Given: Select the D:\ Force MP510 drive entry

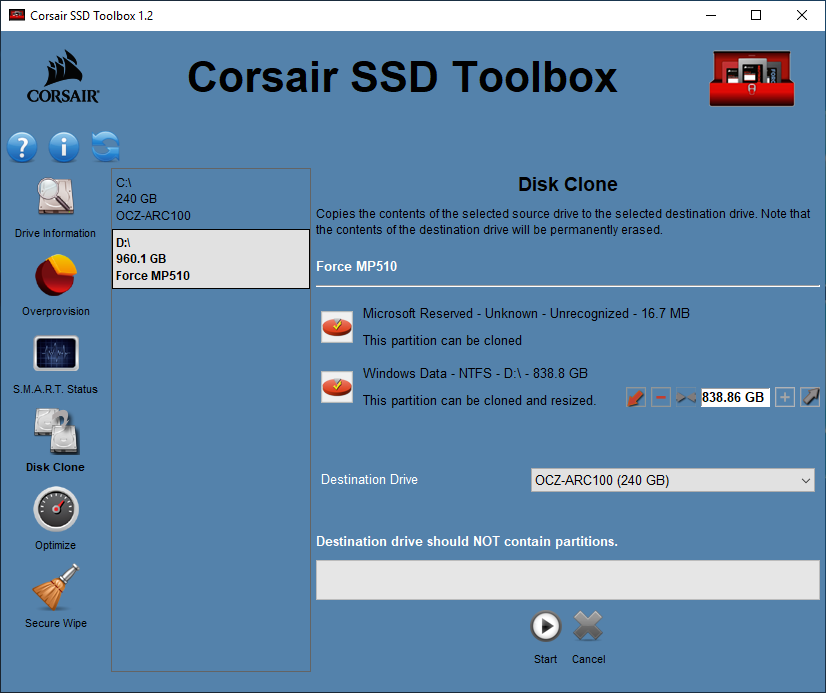Looking at the screenshot, I should coord(210,258).
